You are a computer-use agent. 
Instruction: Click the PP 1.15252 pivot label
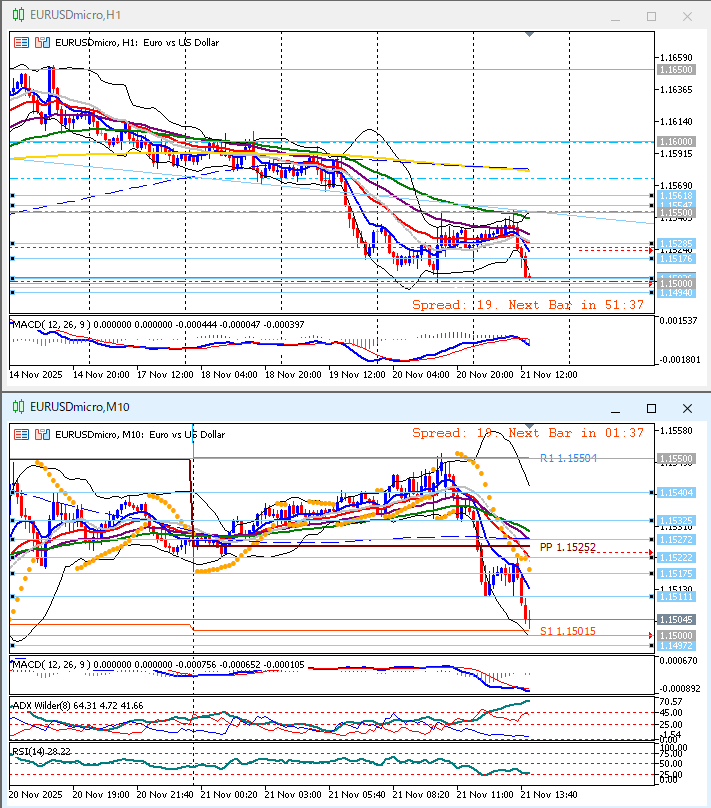coord(567,547)
